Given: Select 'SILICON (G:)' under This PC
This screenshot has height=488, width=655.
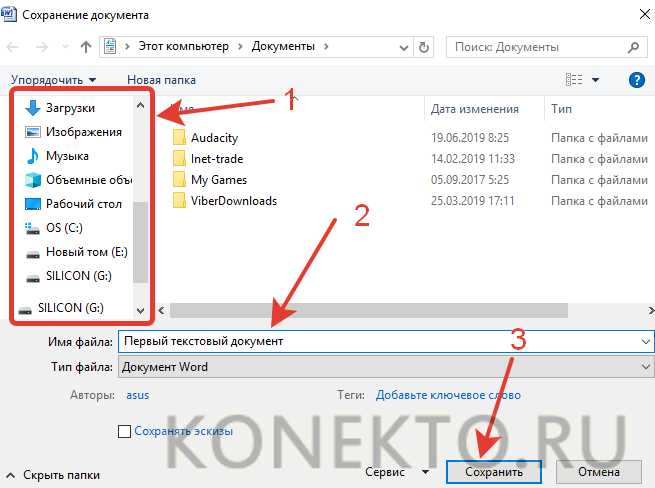Looking at the screenshot, I should coord(78,276).
